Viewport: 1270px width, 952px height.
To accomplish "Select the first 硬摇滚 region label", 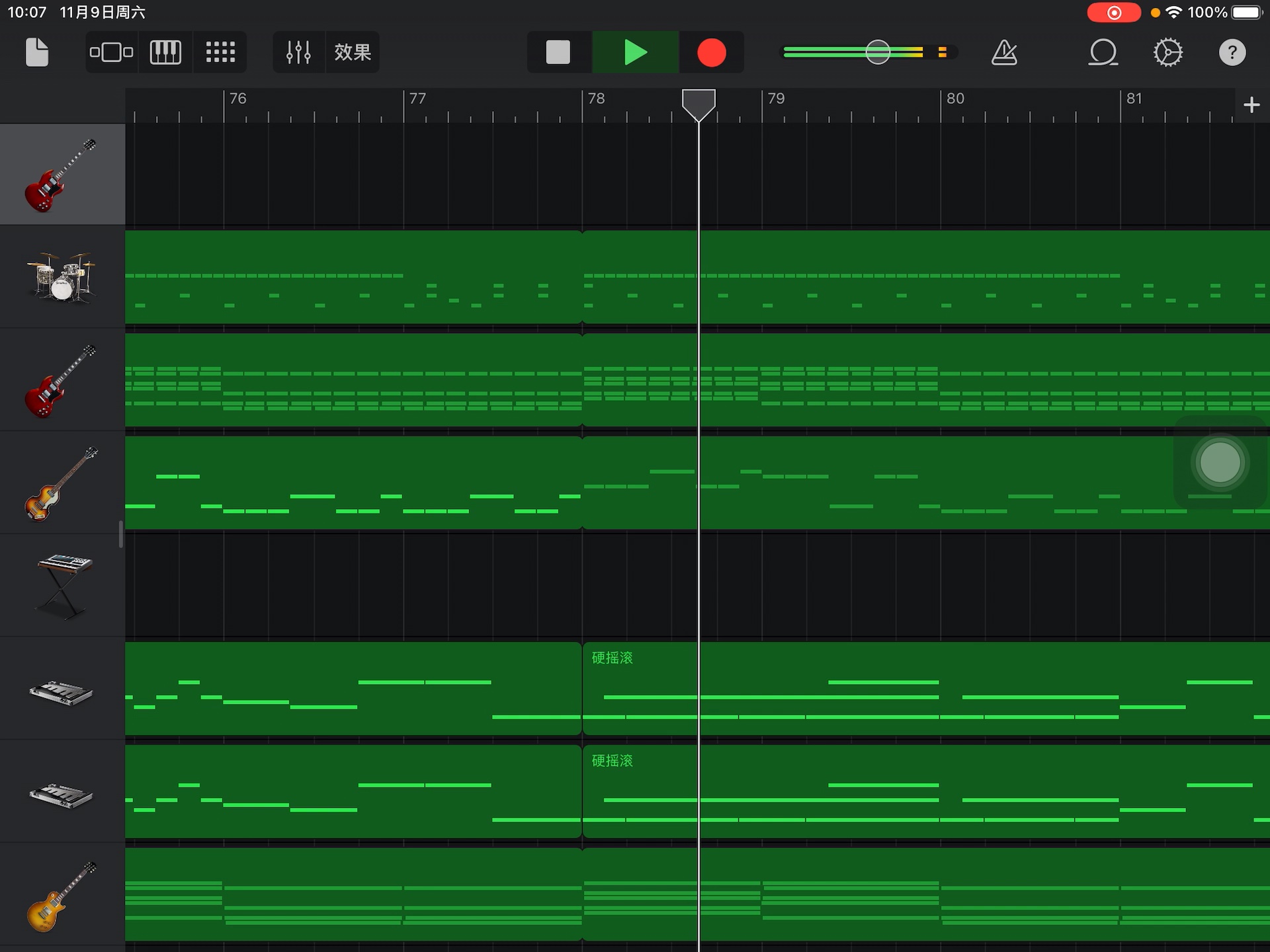I will click(612, 658).
